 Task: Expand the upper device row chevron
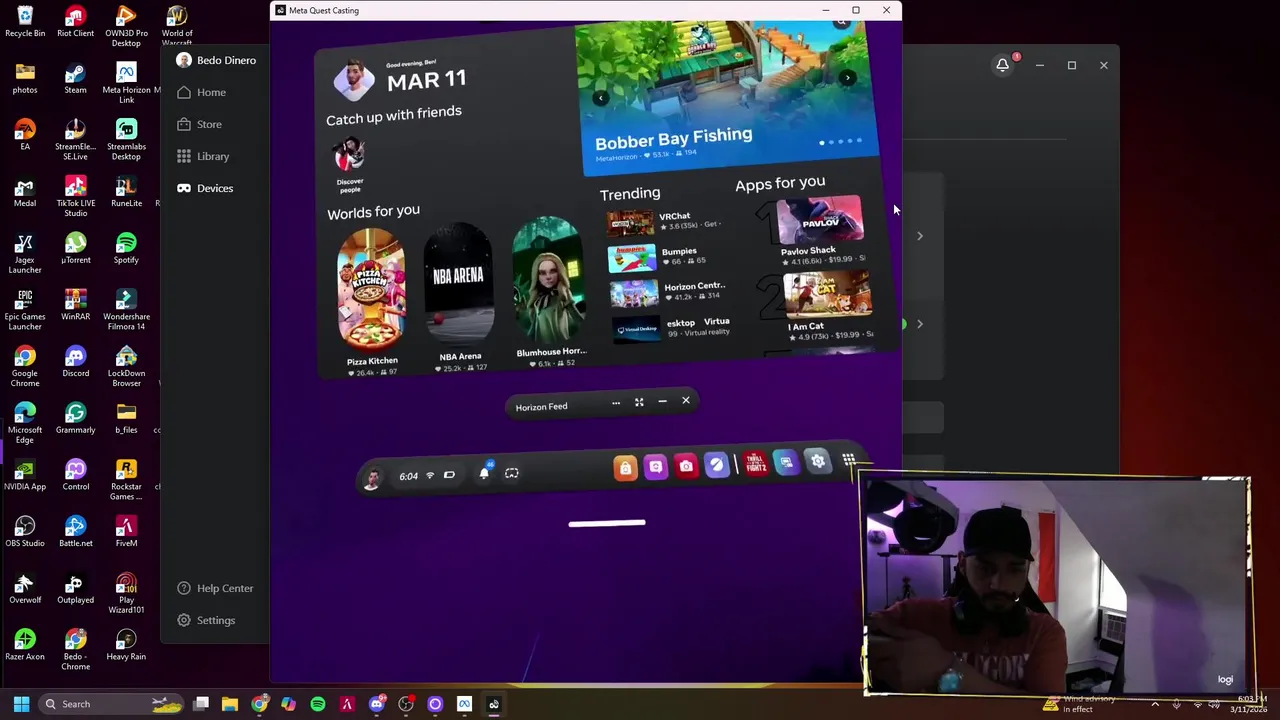point(920,236)
